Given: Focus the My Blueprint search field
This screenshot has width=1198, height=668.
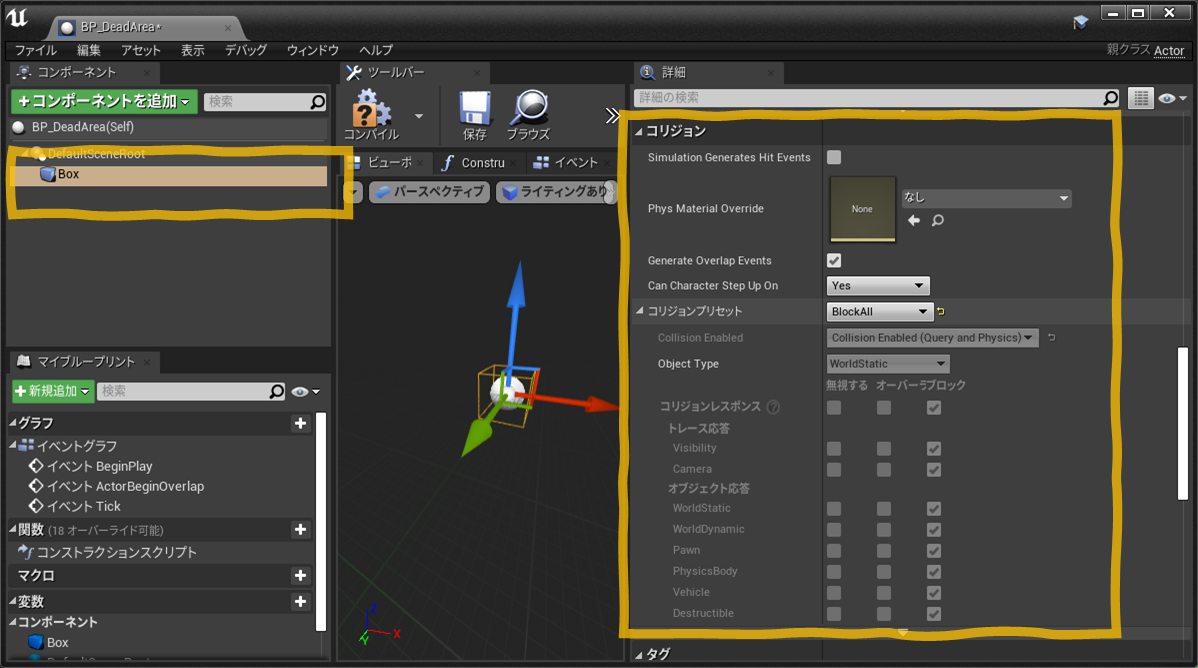Looking at the screenshot, I should tap(191, 391).
